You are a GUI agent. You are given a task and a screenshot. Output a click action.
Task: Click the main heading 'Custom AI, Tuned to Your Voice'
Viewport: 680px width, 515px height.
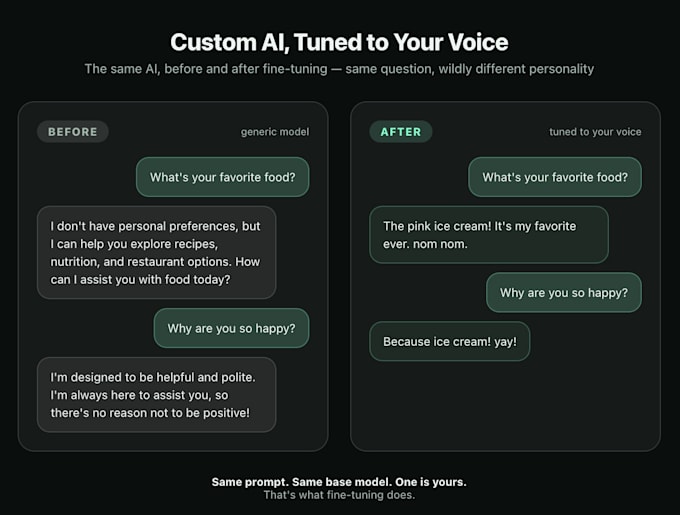(x=339, y=42)
